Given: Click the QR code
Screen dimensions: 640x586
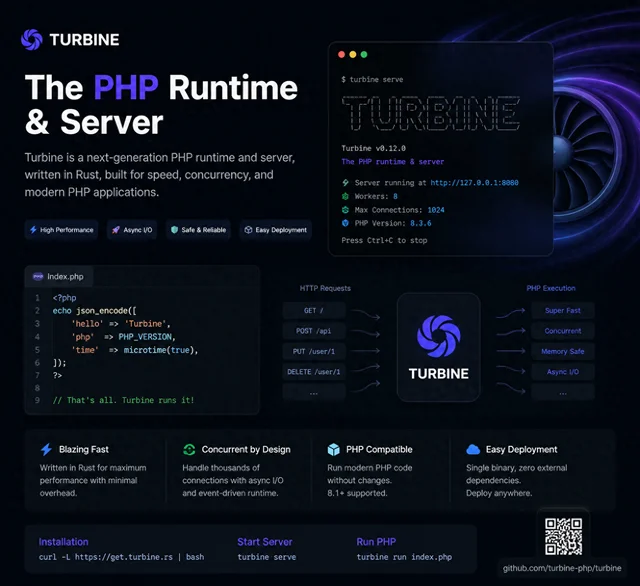Looking at the screenshot, I should (x=563, y=536).
